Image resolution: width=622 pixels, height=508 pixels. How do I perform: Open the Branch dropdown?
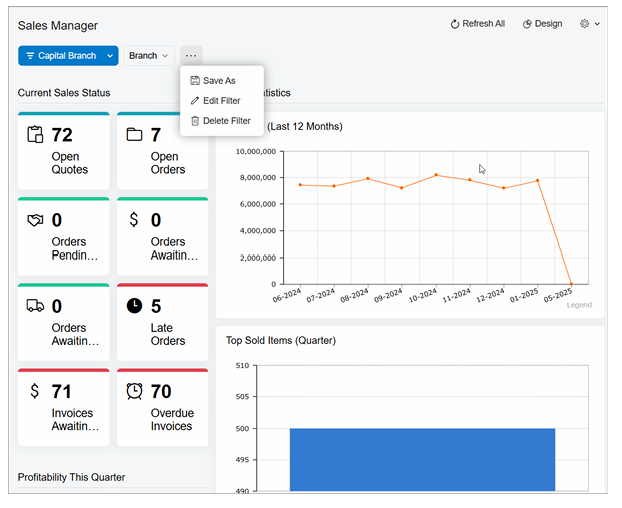coord(149,56)
